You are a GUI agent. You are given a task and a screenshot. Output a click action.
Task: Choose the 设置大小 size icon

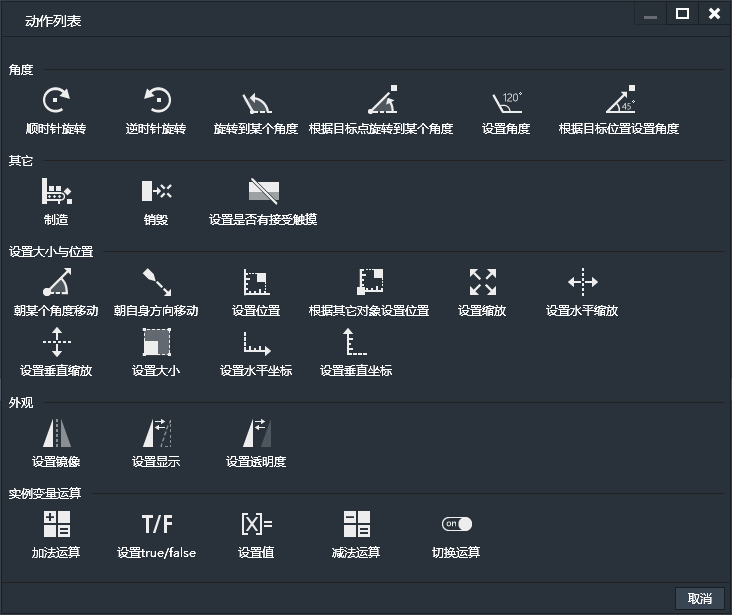(x=156, y=343)
